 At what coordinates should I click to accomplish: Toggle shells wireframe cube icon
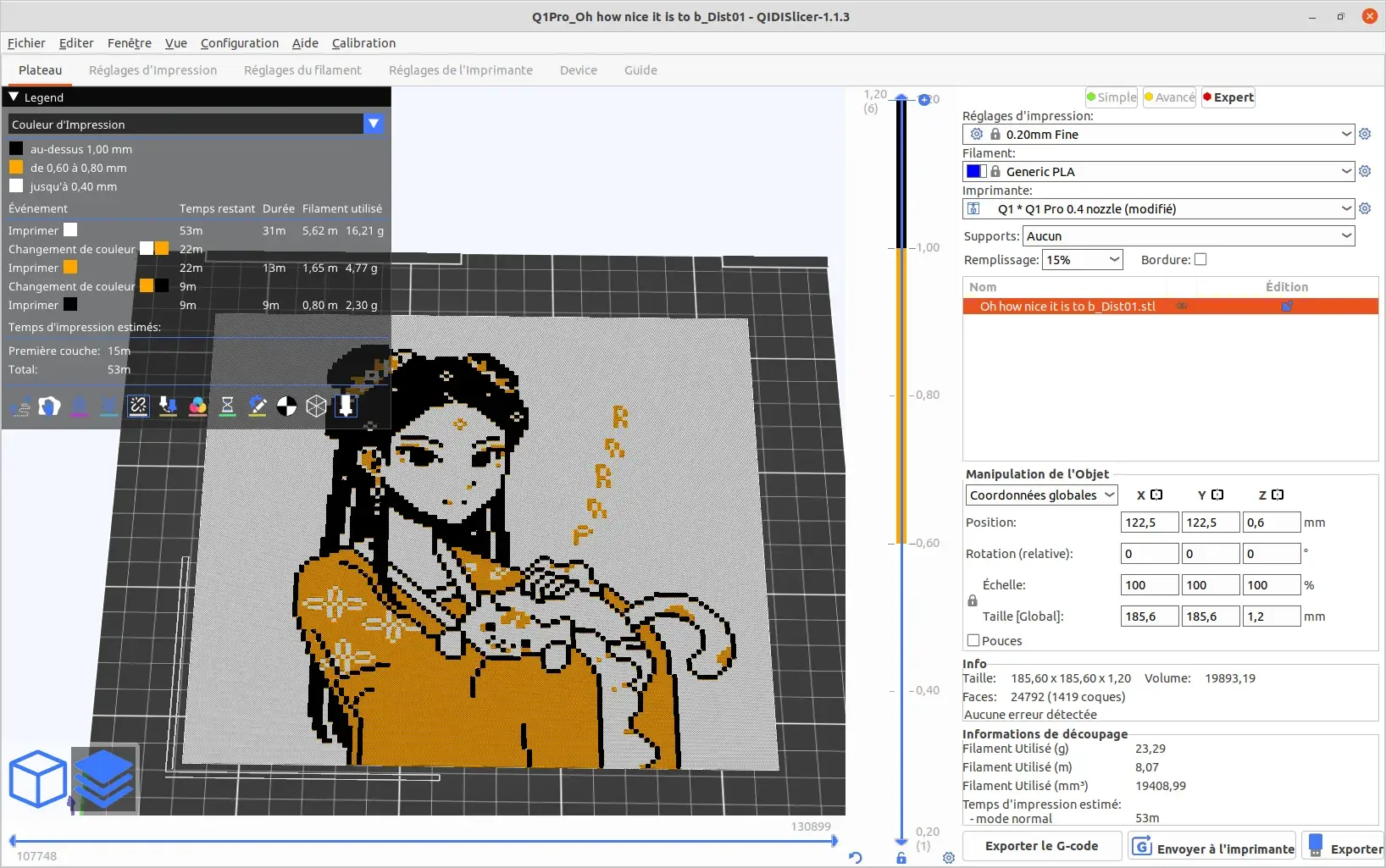pos(317,407)
